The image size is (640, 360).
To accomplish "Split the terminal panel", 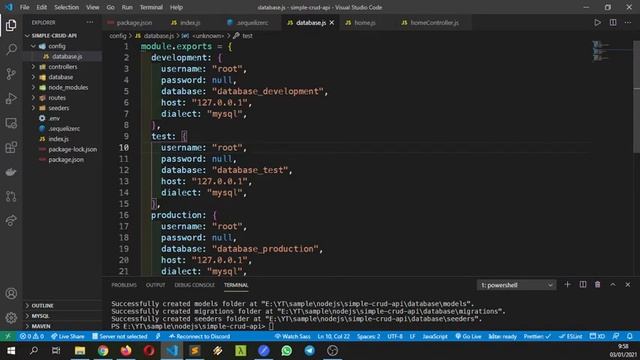I will [x=582, y=284].
